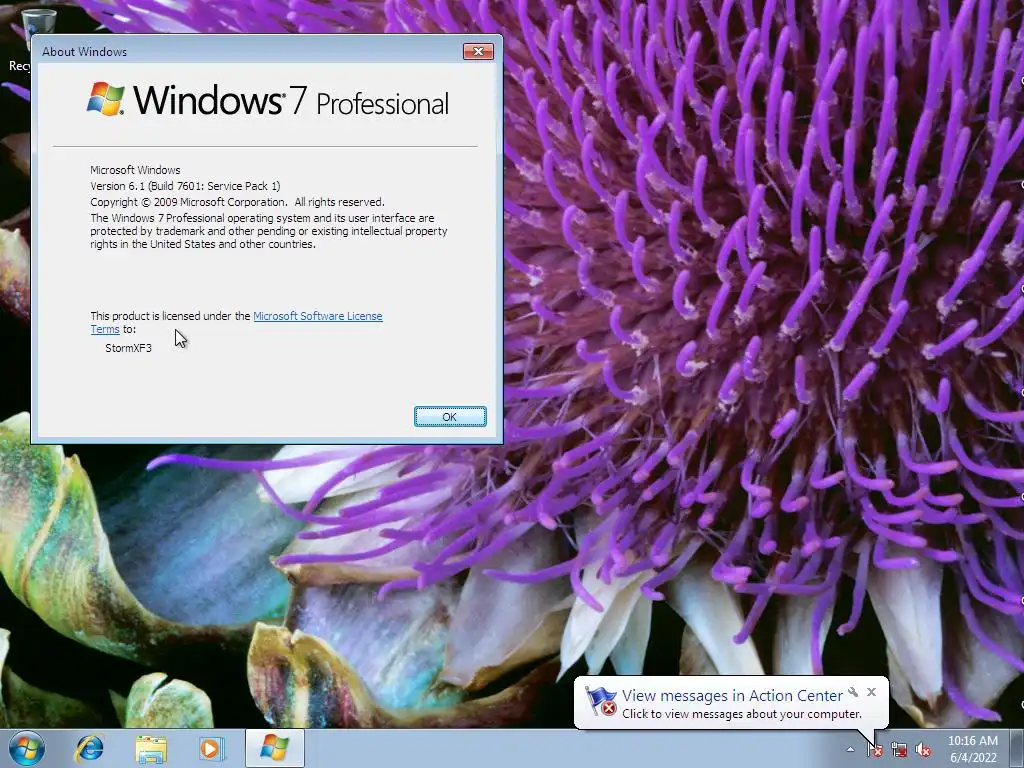
Task: Click the About Windows title bar
Action: click(248, 52)
